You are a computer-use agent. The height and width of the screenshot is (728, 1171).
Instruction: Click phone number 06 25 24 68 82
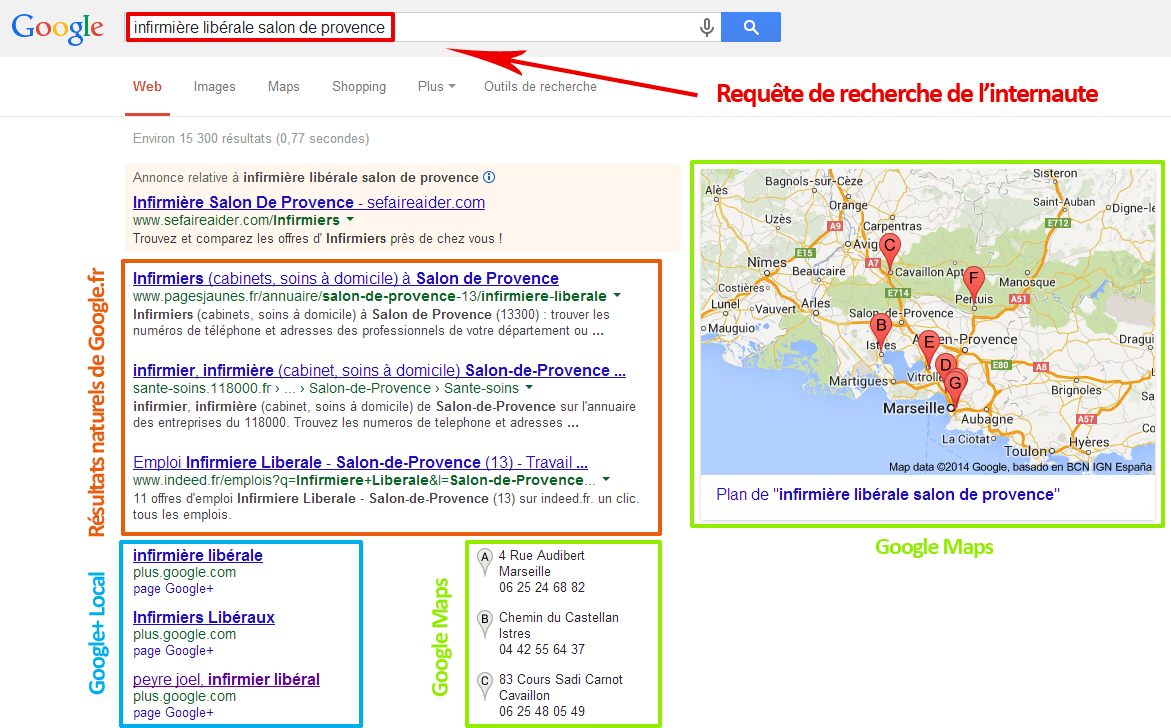[542, 588]
